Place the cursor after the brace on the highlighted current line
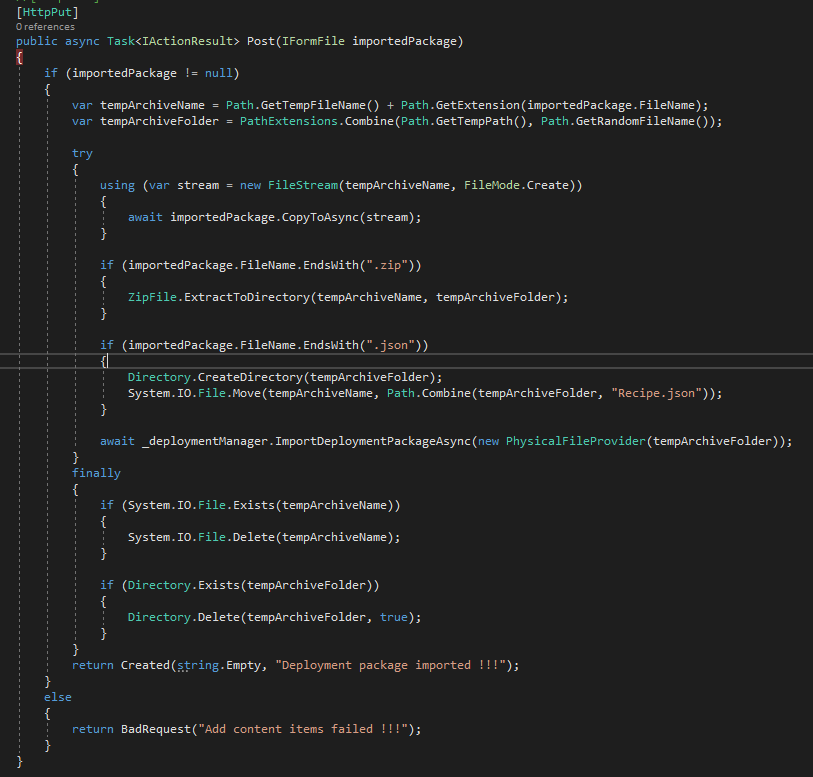 (107, 361)
